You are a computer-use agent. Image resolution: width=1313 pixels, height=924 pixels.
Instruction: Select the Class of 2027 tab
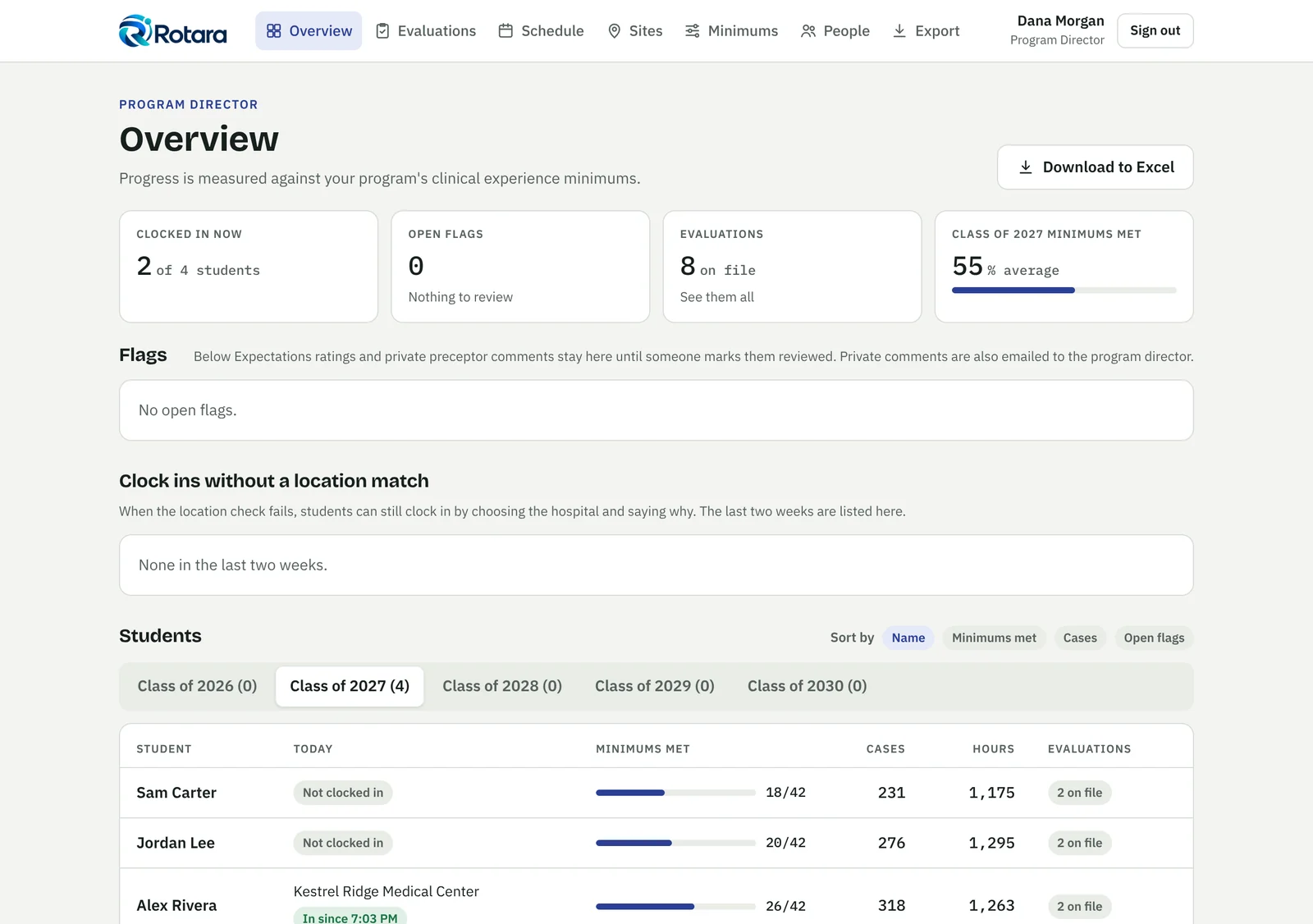pos(350,686)
